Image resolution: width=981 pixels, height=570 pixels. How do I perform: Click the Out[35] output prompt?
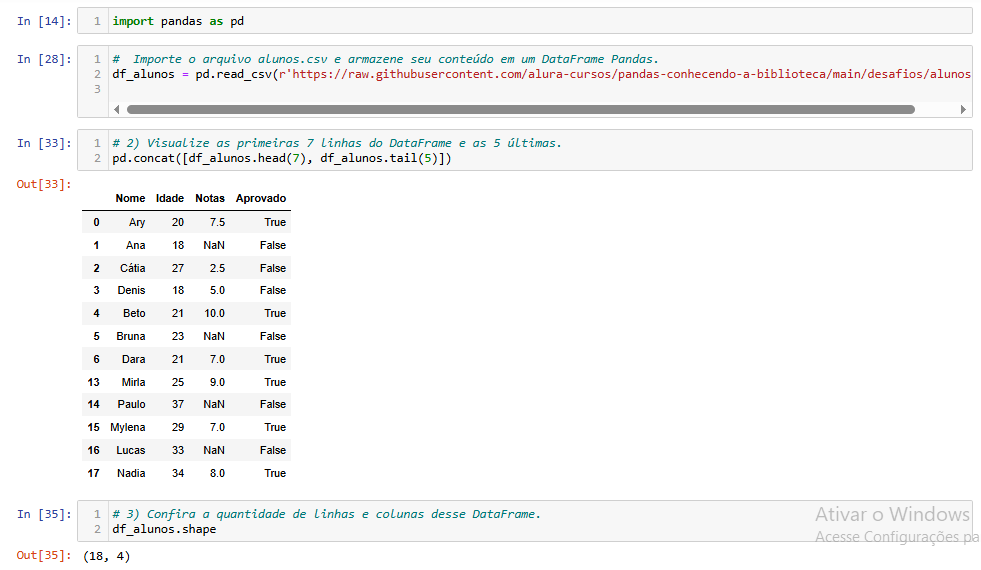point(44,555)
